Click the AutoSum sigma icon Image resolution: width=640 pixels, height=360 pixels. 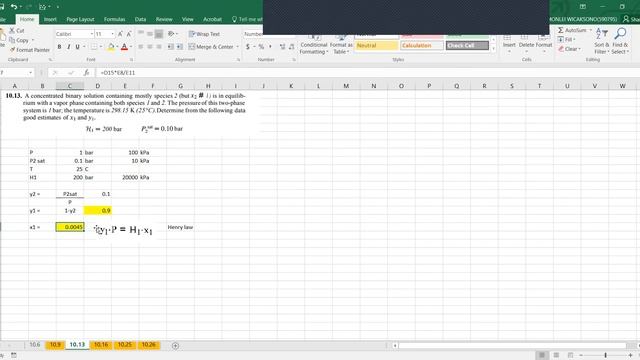pyautogui.click(x=561, y=30)
